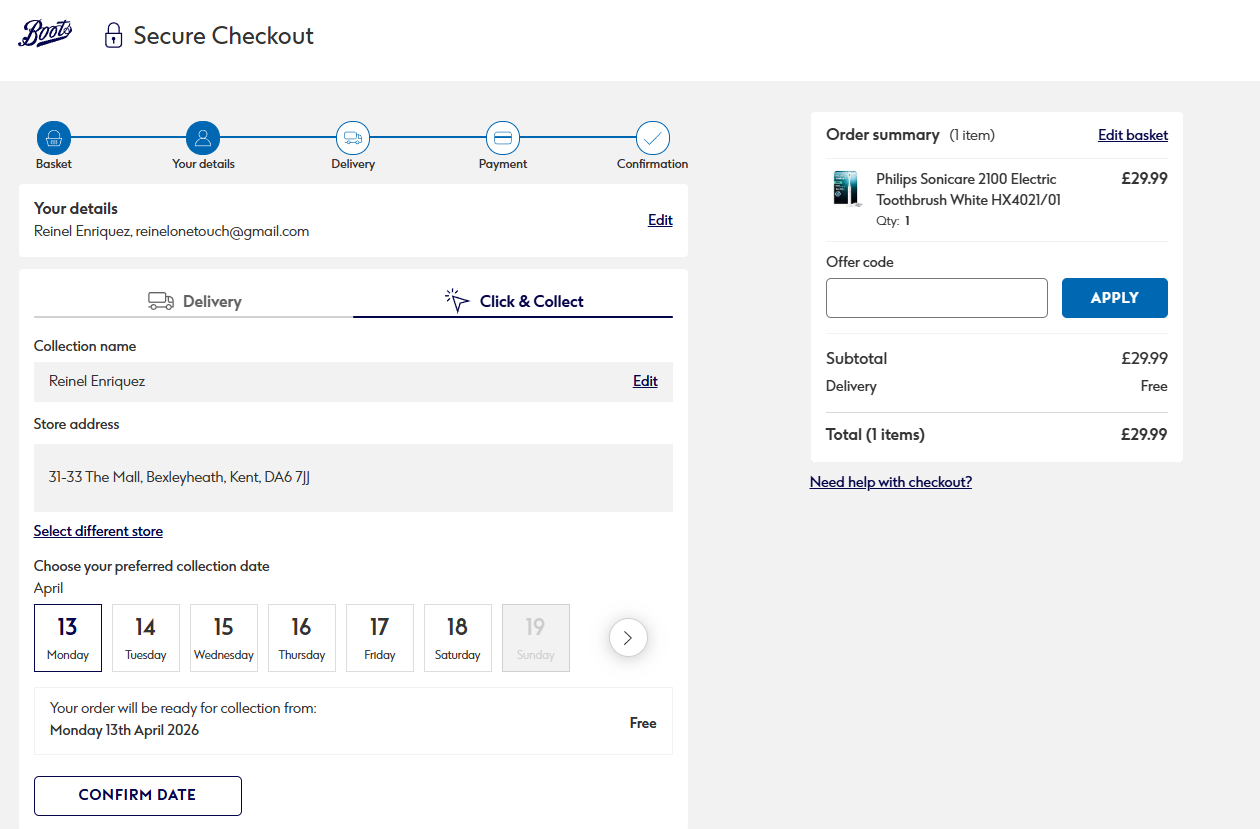Select Saturday 18 collection date
The width and height of the screenshot is (1260, 829).
point(458,638)
